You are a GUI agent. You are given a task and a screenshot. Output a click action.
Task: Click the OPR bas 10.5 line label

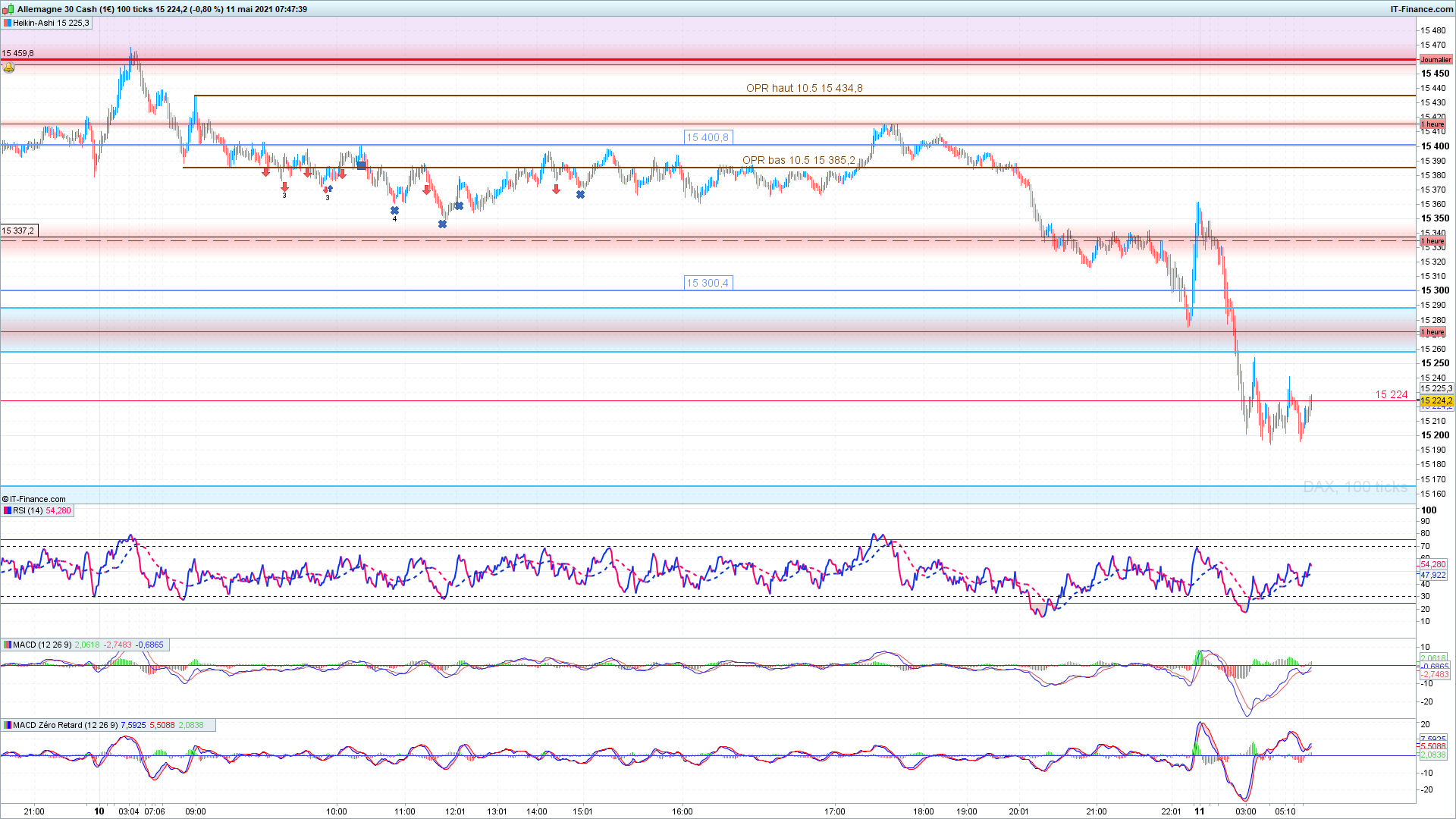(799, 160)
